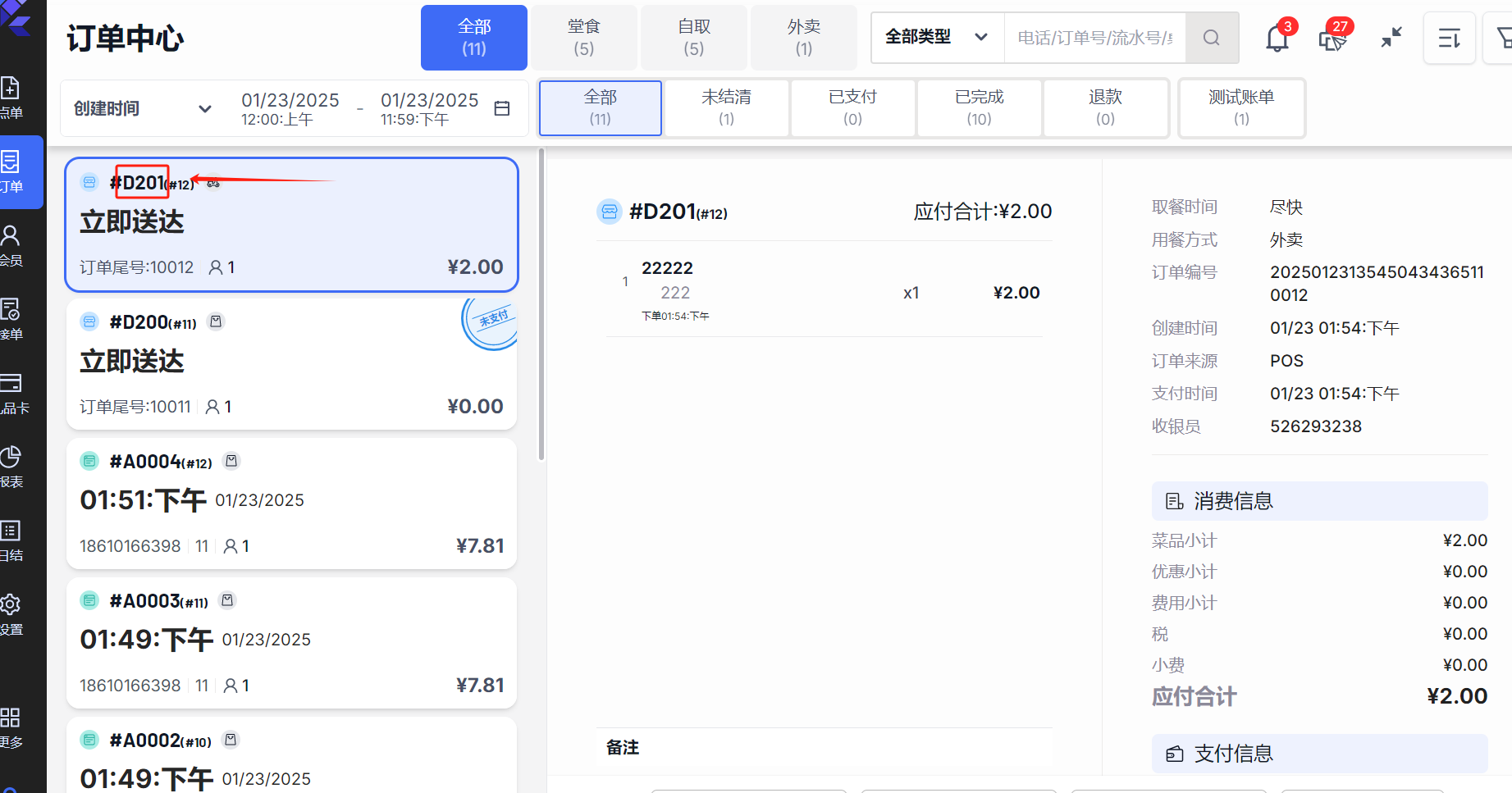
Task: Click order number 202501231354504343651 10012
Action: click(1377, 284)
